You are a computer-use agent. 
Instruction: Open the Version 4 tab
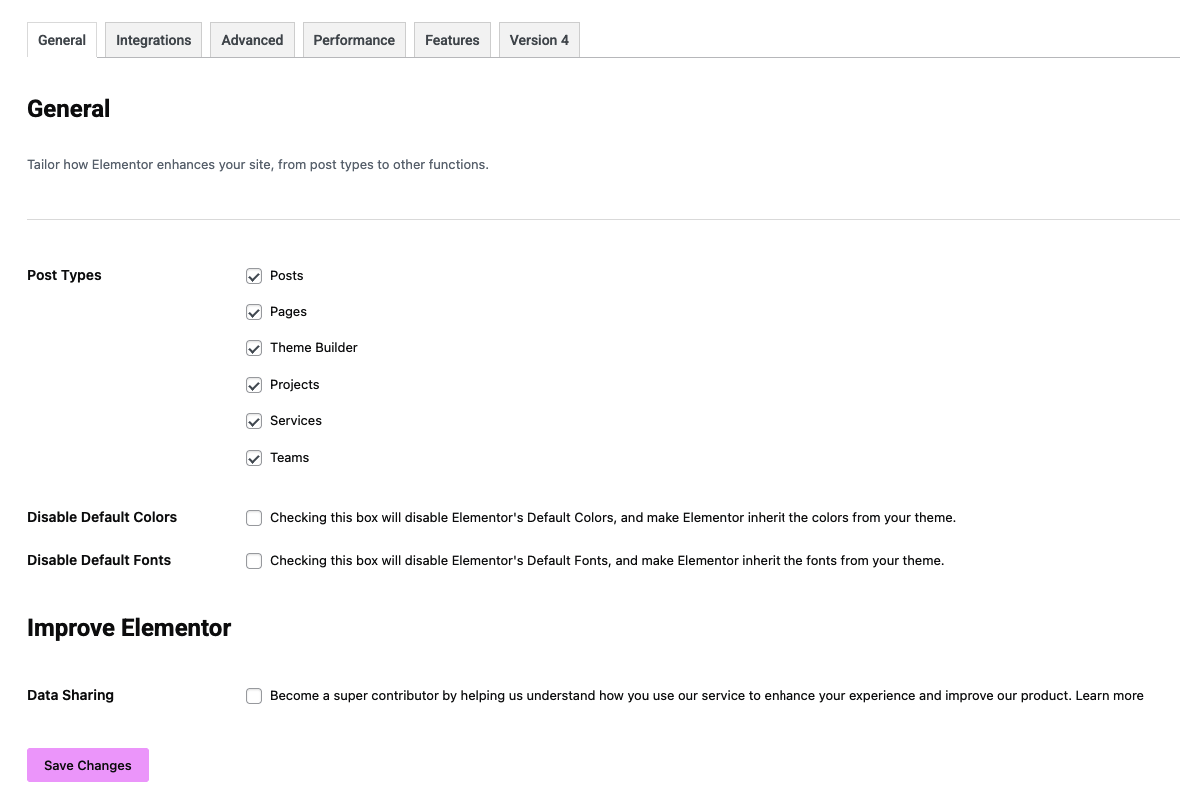point(539,40)
